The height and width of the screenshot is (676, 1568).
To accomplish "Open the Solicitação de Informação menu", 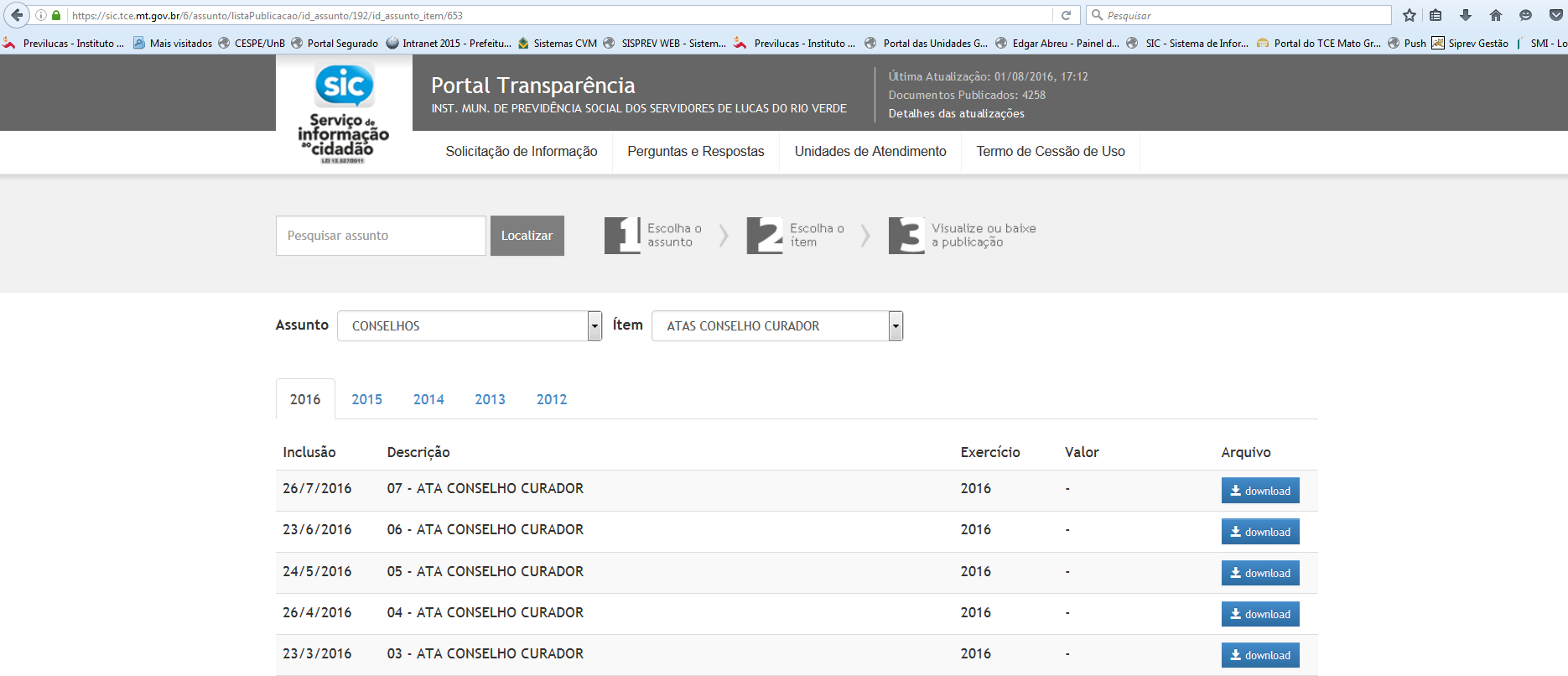I will click(x=521, y=152).
